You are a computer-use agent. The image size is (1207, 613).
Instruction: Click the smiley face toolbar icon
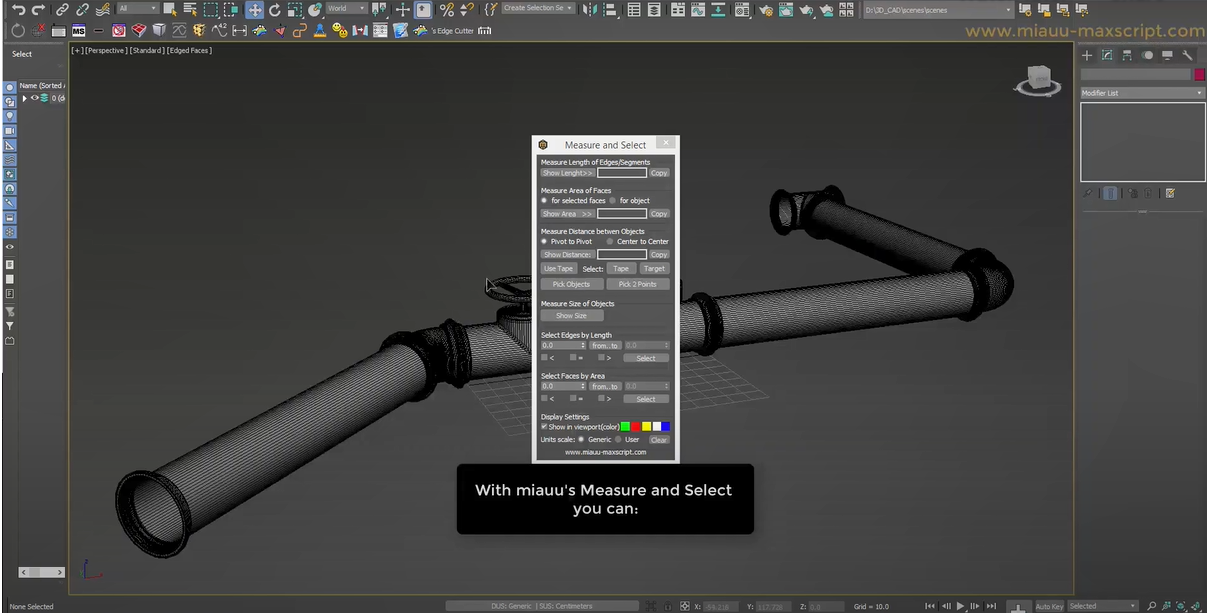pyautogui.click(x=340, y=31)
